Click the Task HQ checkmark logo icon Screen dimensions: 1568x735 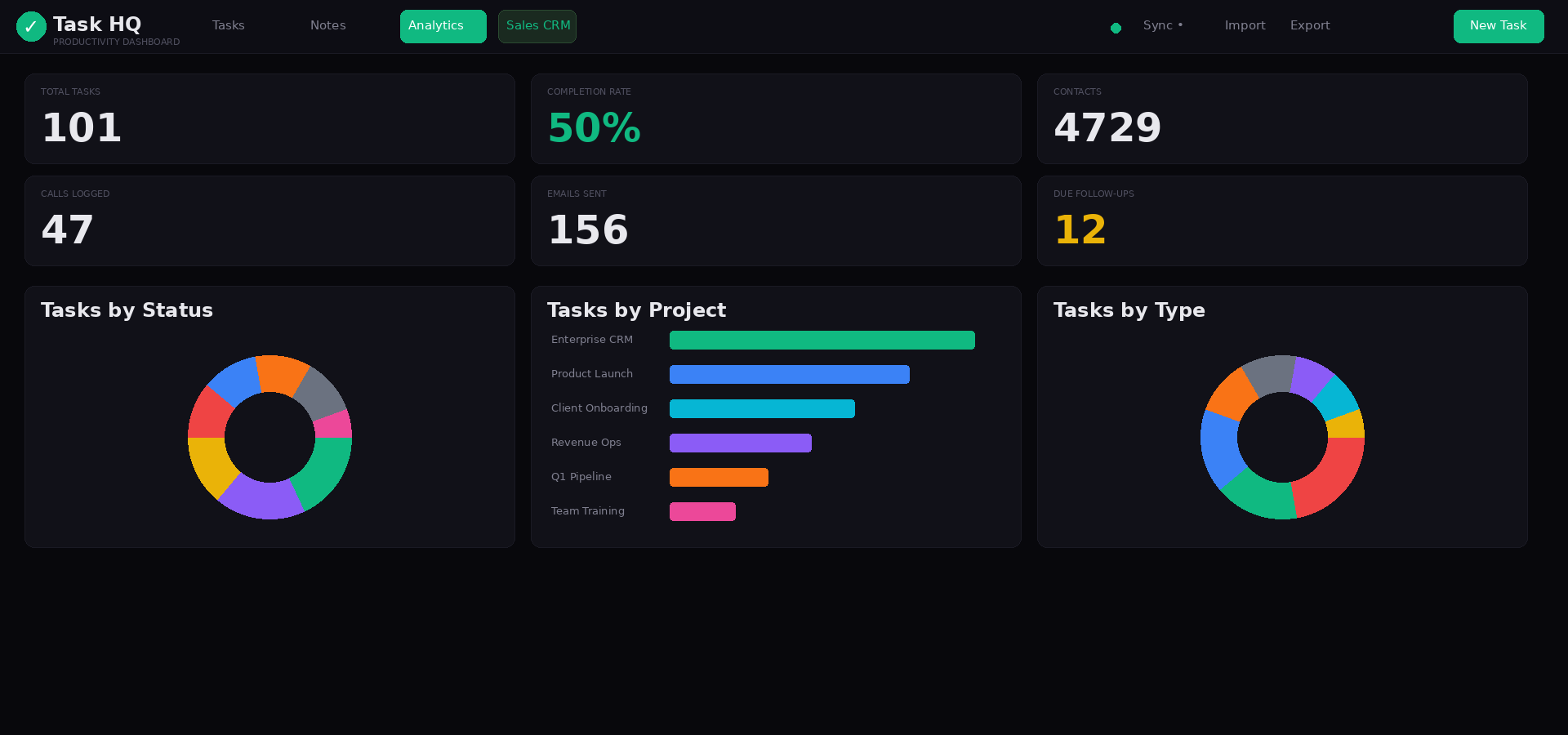click(31, 26)
